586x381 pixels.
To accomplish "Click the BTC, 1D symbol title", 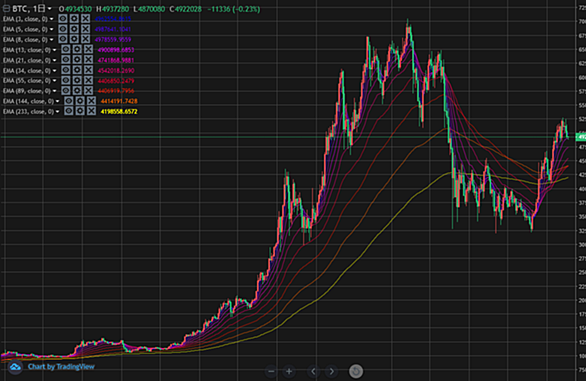I will (28, 9).
